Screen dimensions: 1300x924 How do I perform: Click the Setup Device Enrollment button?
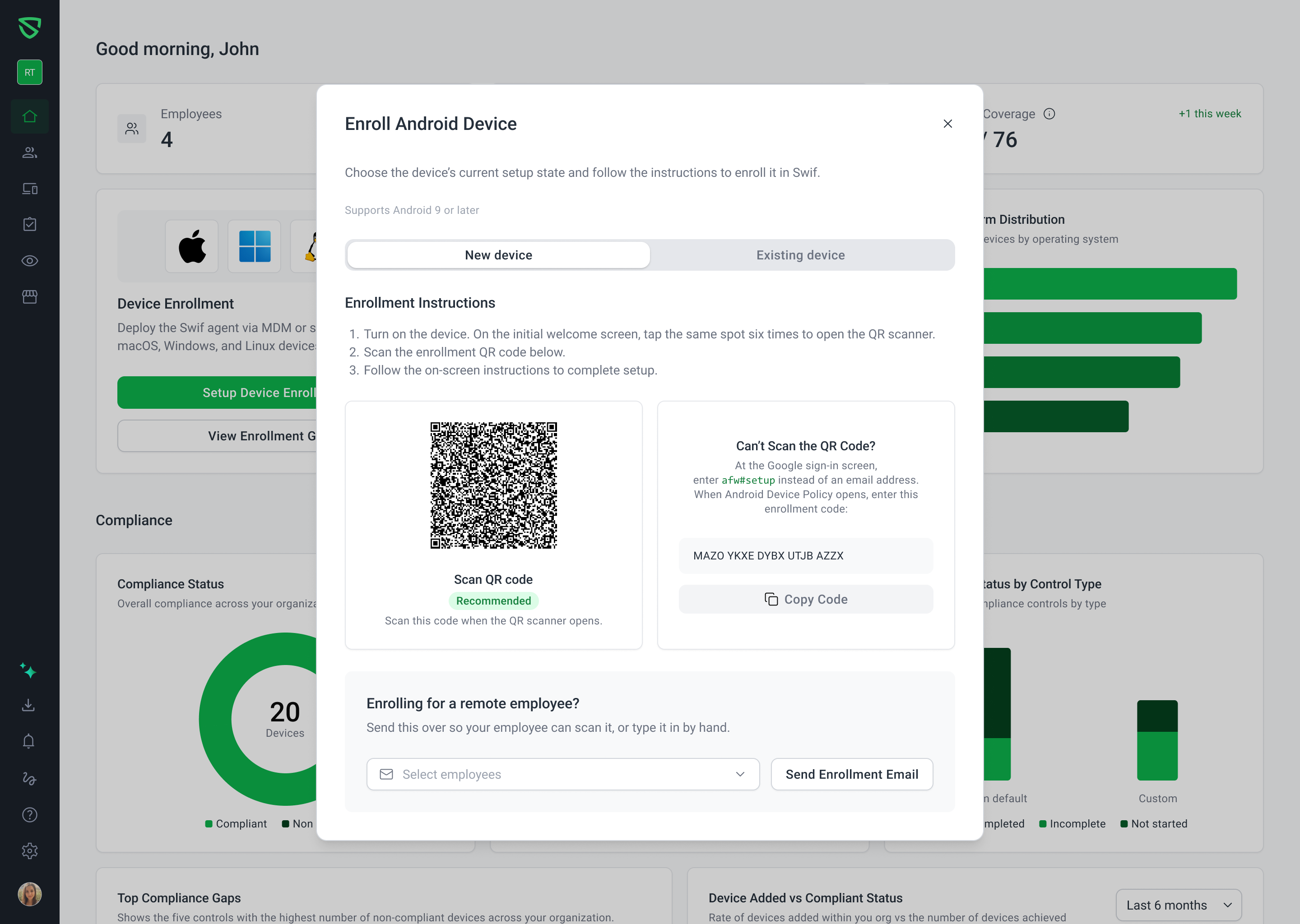(217, 393)
